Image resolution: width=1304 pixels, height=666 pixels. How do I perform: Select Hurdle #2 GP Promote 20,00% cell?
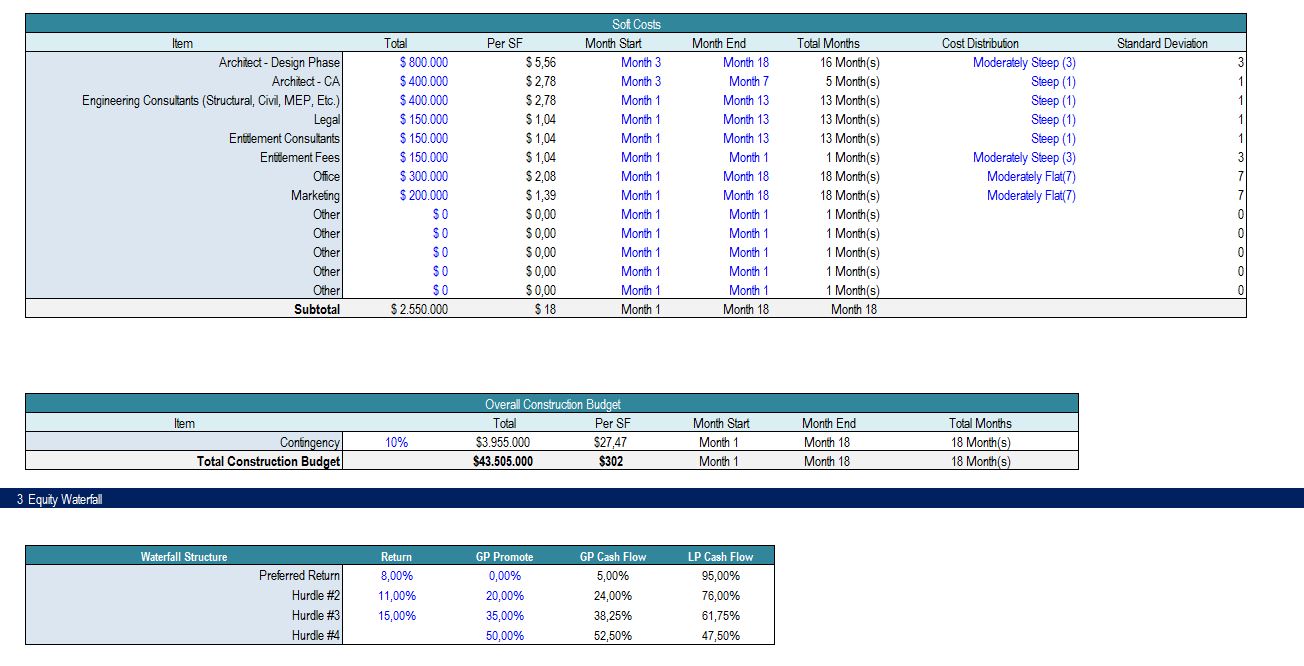coord(504,596)
